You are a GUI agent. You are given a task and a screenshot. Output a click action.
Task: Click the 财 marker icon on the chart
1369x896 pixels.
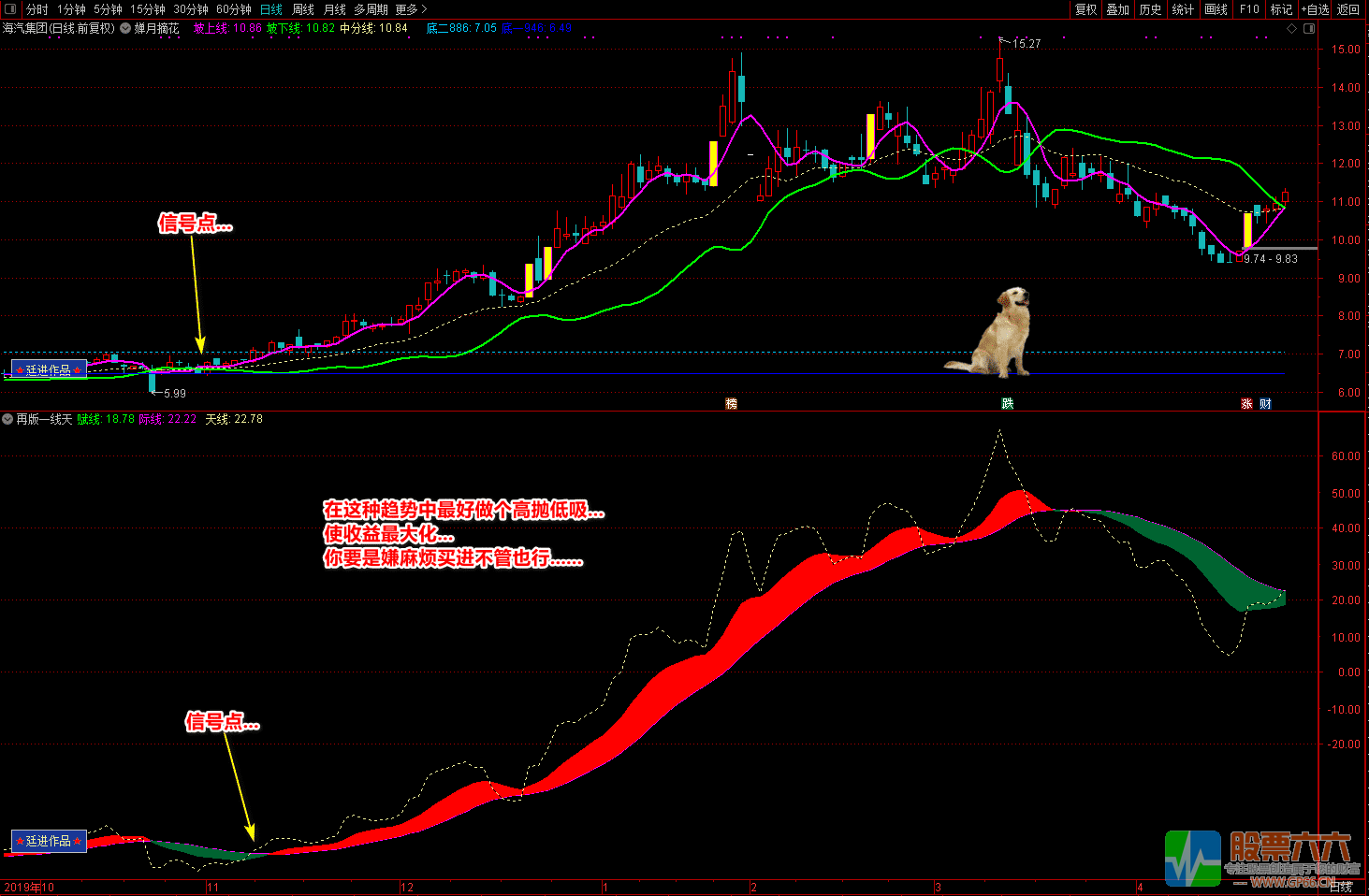[1265, 404]
